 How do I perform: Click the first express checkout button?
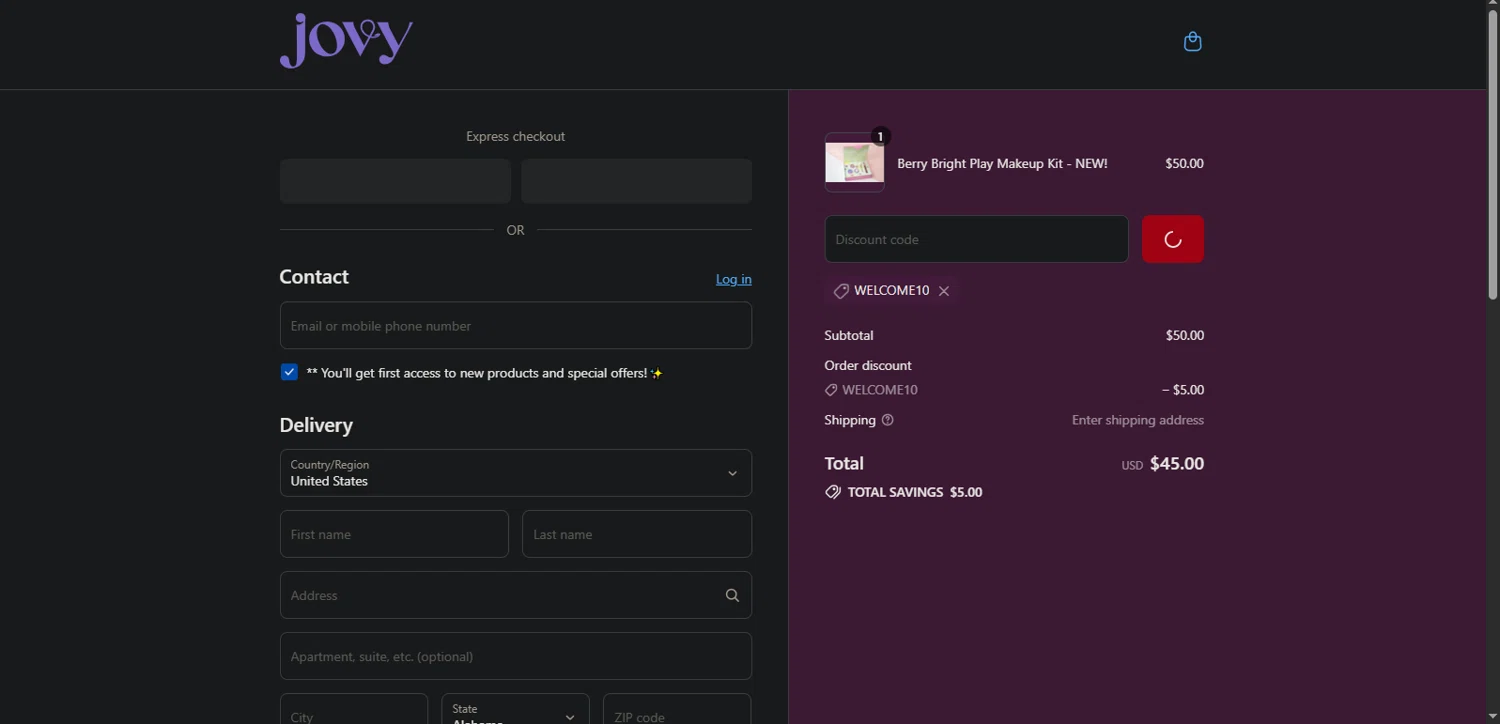click(395, 181)
